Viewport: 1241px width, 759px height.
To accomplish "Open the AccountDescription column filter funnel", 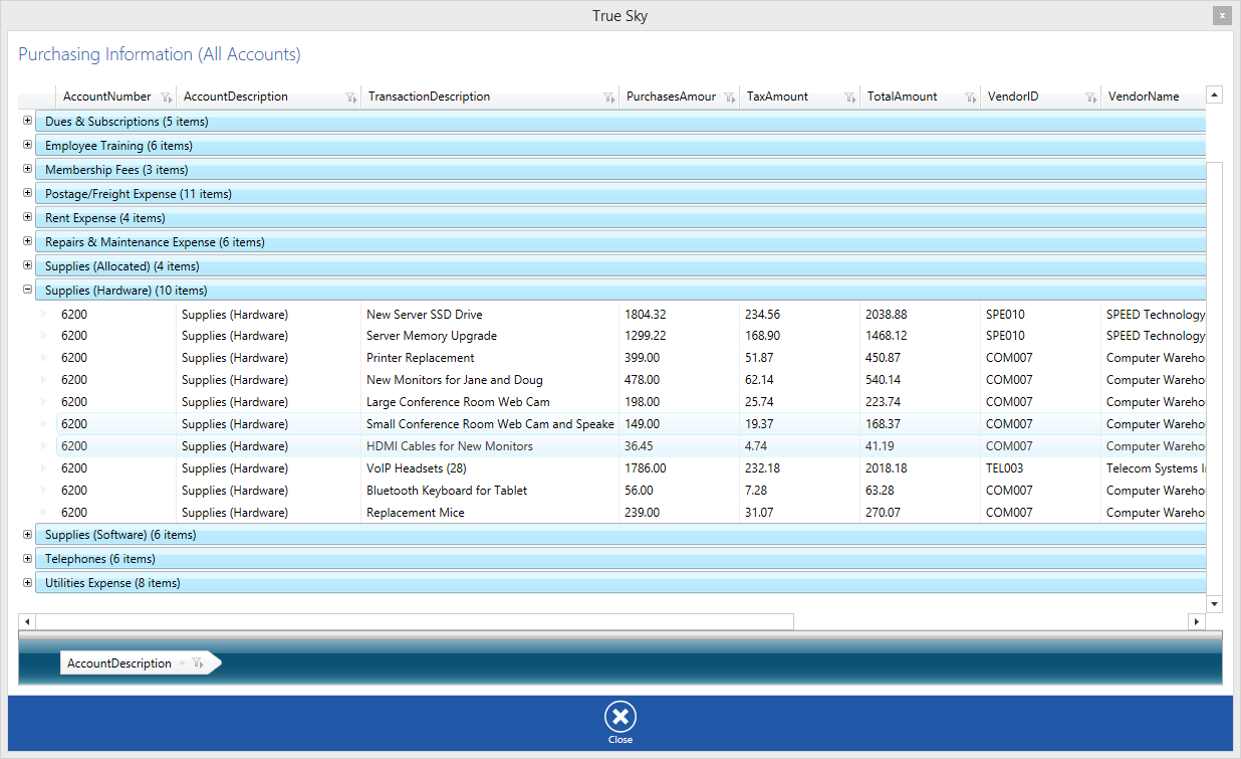I will click(x=351, y=97).
